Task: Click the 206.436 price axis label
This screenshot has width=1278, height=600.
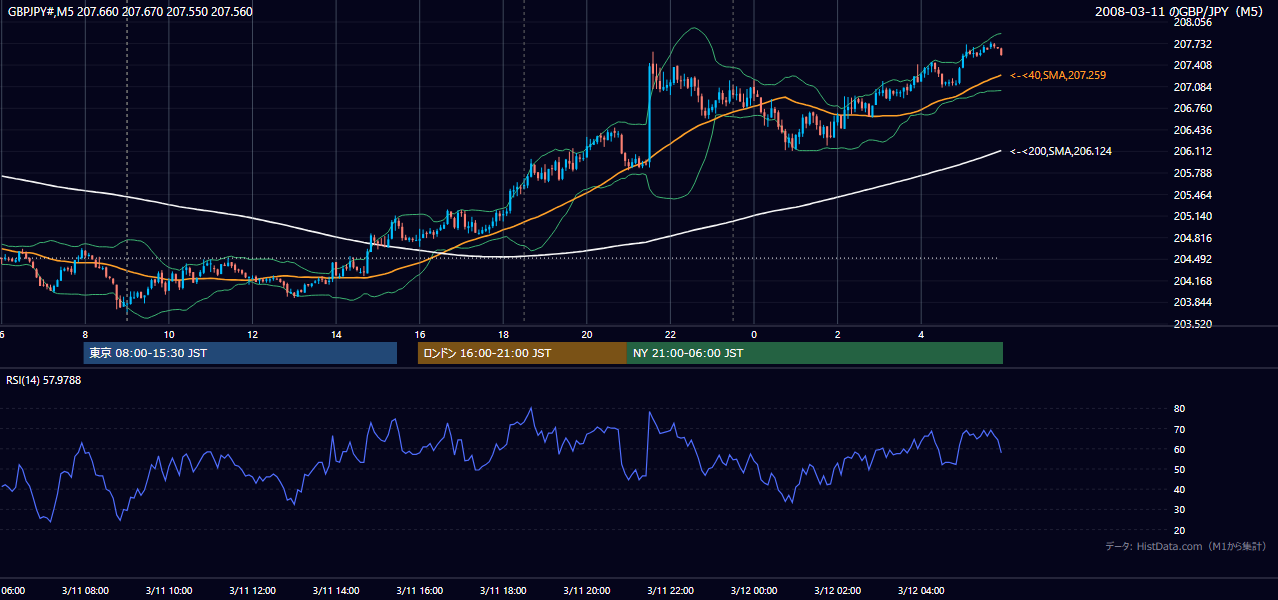Action: click(x=1193, y=130)
